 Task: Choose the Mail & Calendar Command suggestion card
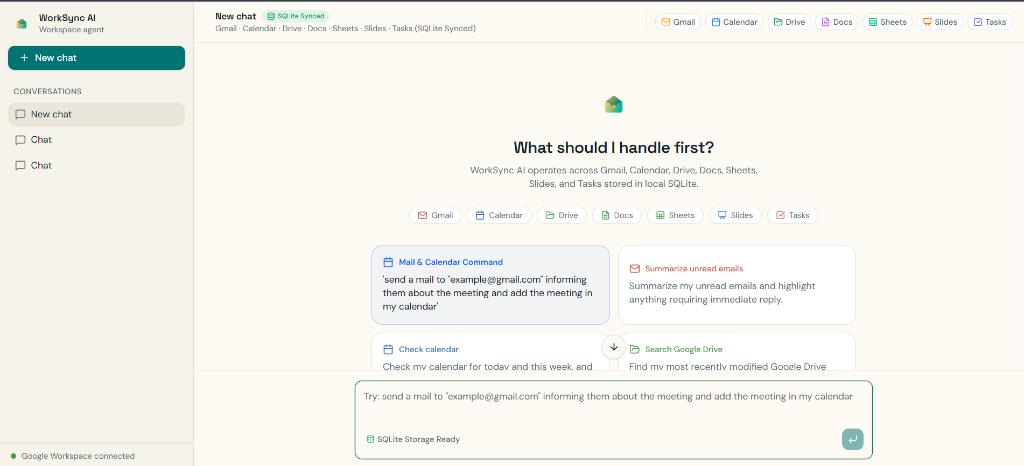[x=490, y=285]
